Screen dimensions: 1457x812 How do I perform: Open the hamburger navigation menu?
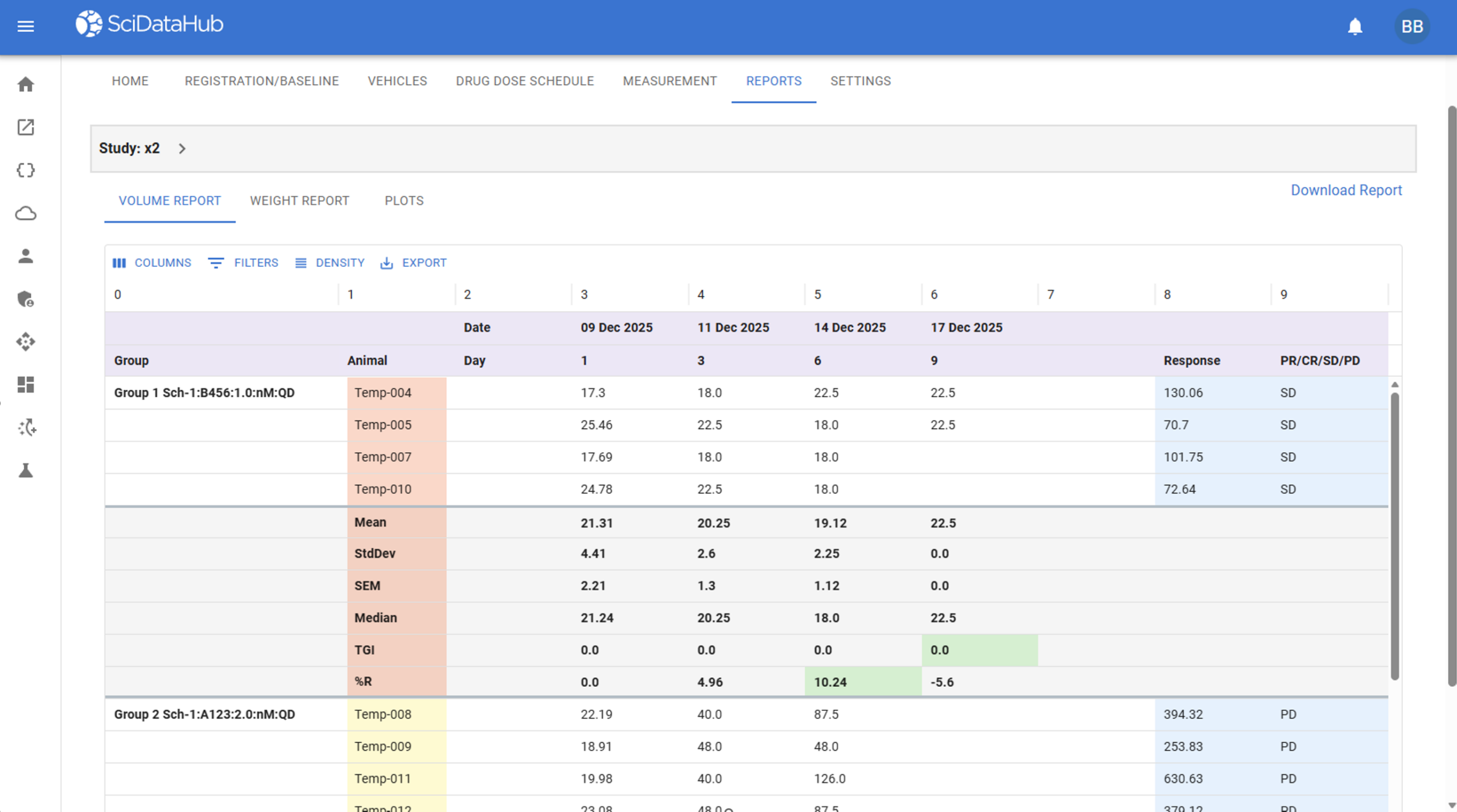[x=26, y=26]
